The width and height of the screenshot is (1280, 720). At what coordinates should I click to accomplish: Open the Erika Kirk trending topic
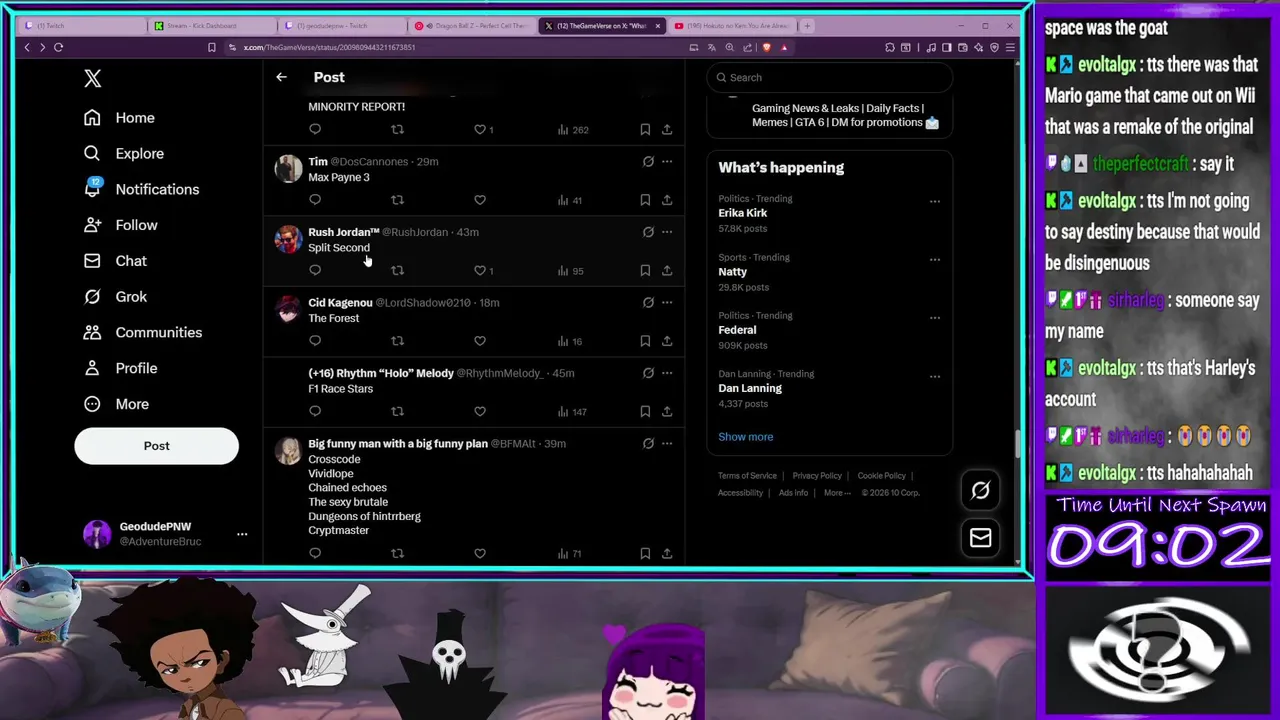(743, 213)
